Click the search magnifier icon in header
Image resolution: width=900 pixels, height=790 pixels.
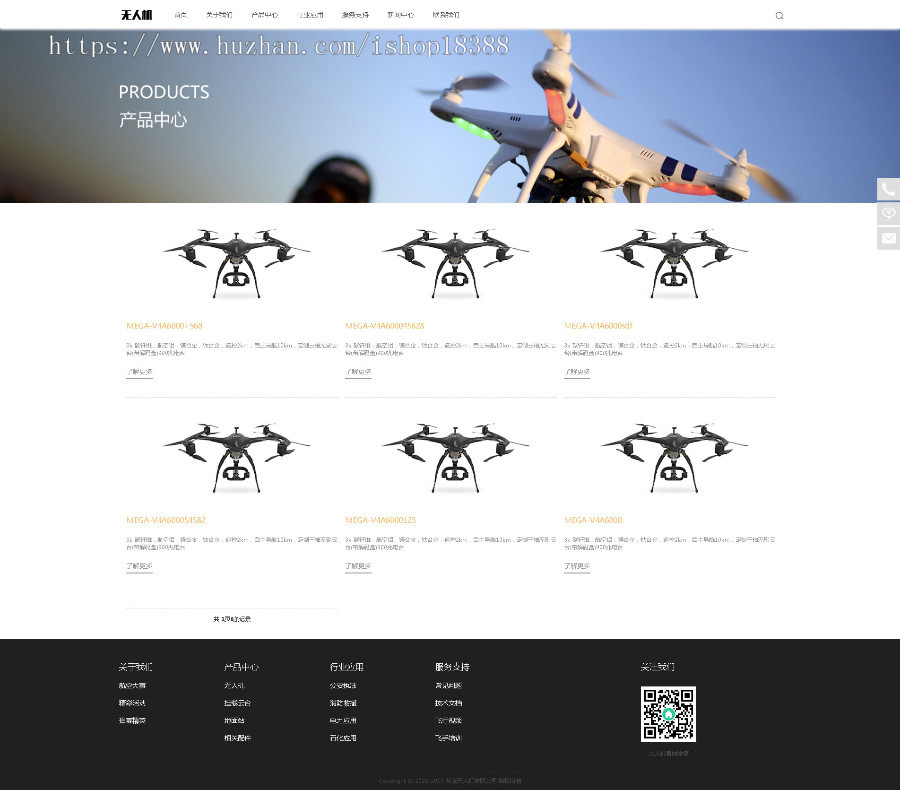point(779,16)
